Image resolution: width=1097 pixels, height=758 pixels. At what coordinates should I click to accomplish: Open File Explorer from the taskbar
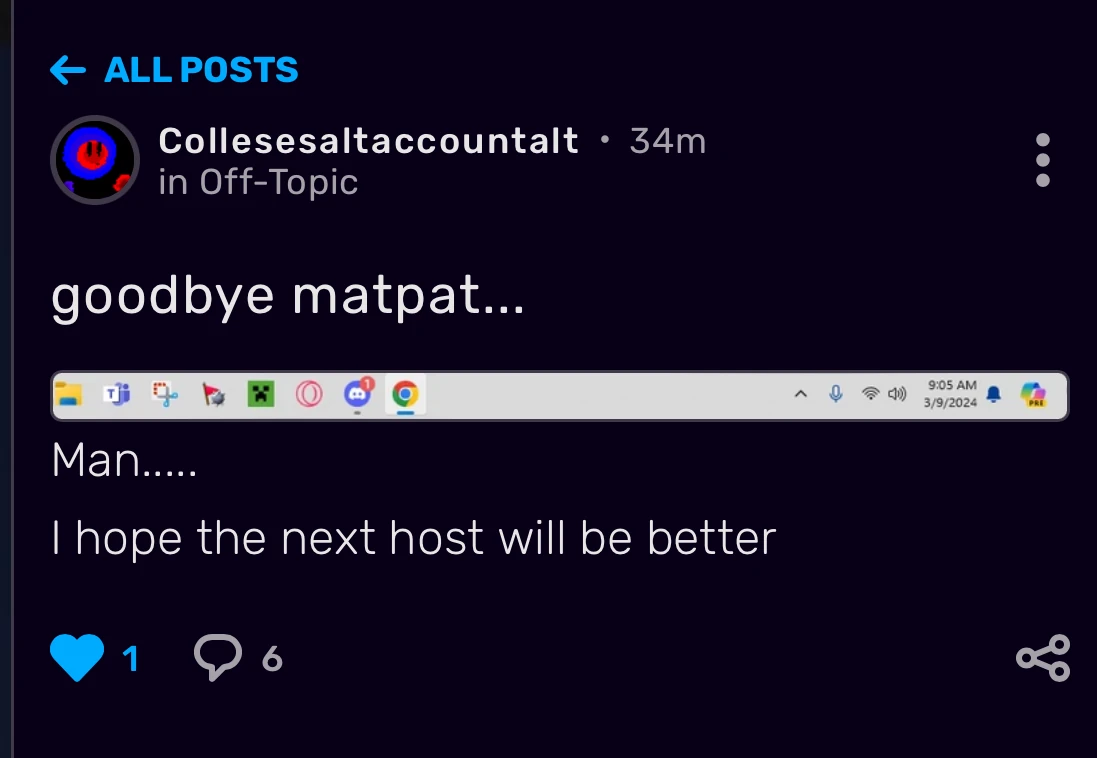(70, 394)
